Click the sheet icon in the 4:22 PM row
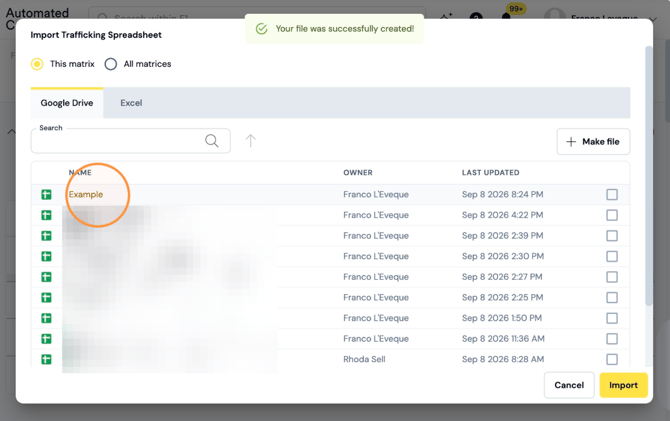Image resolution: width=670 pixels, height=421 pixels. tap(46, 215)
